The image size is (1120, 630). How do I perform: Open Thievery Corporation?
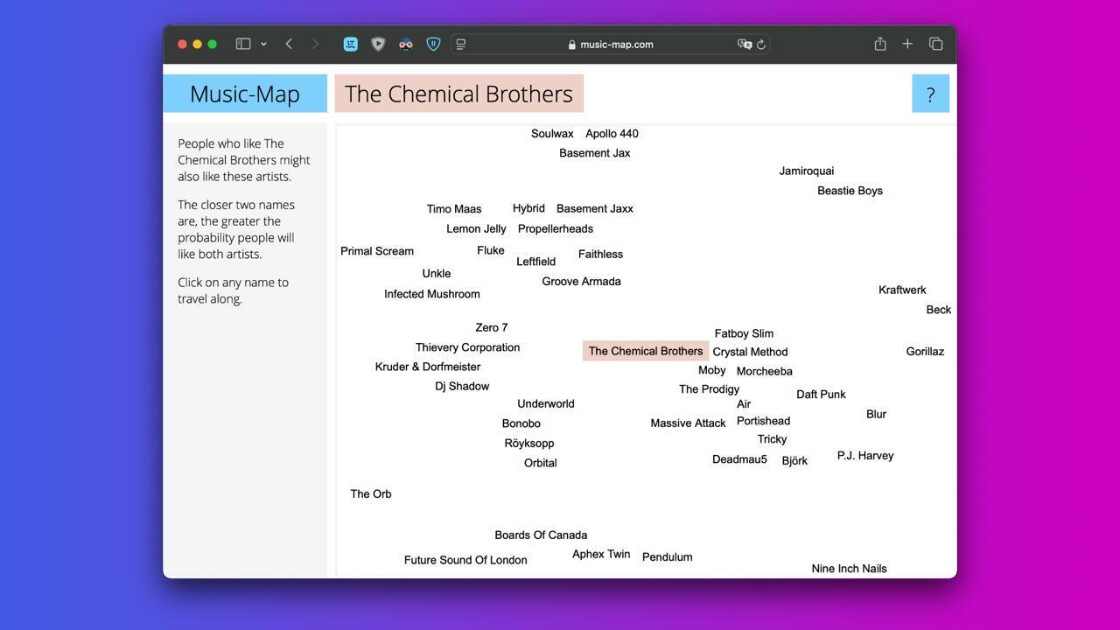click(x=468, y=348)
